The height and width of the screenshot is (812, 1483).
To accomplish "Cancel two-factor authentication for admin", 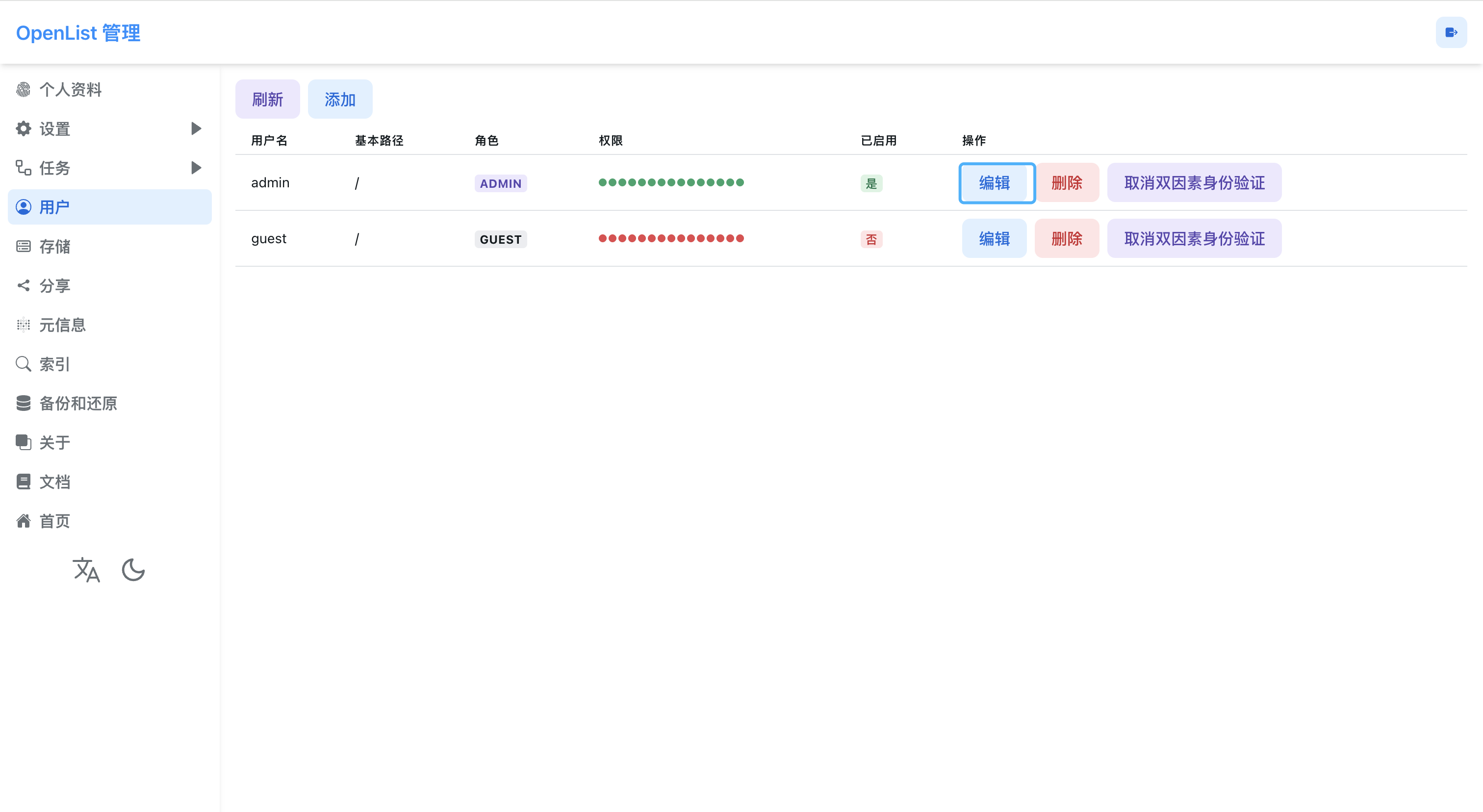I will 1194,182.
